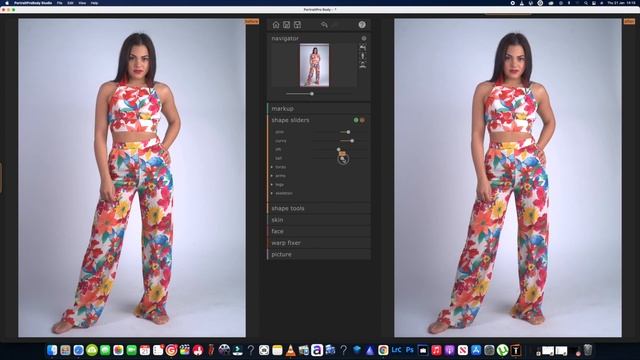The width and height of the screenshot is (640, 360).
Task: Open the Edit menu
Action: 71,3
